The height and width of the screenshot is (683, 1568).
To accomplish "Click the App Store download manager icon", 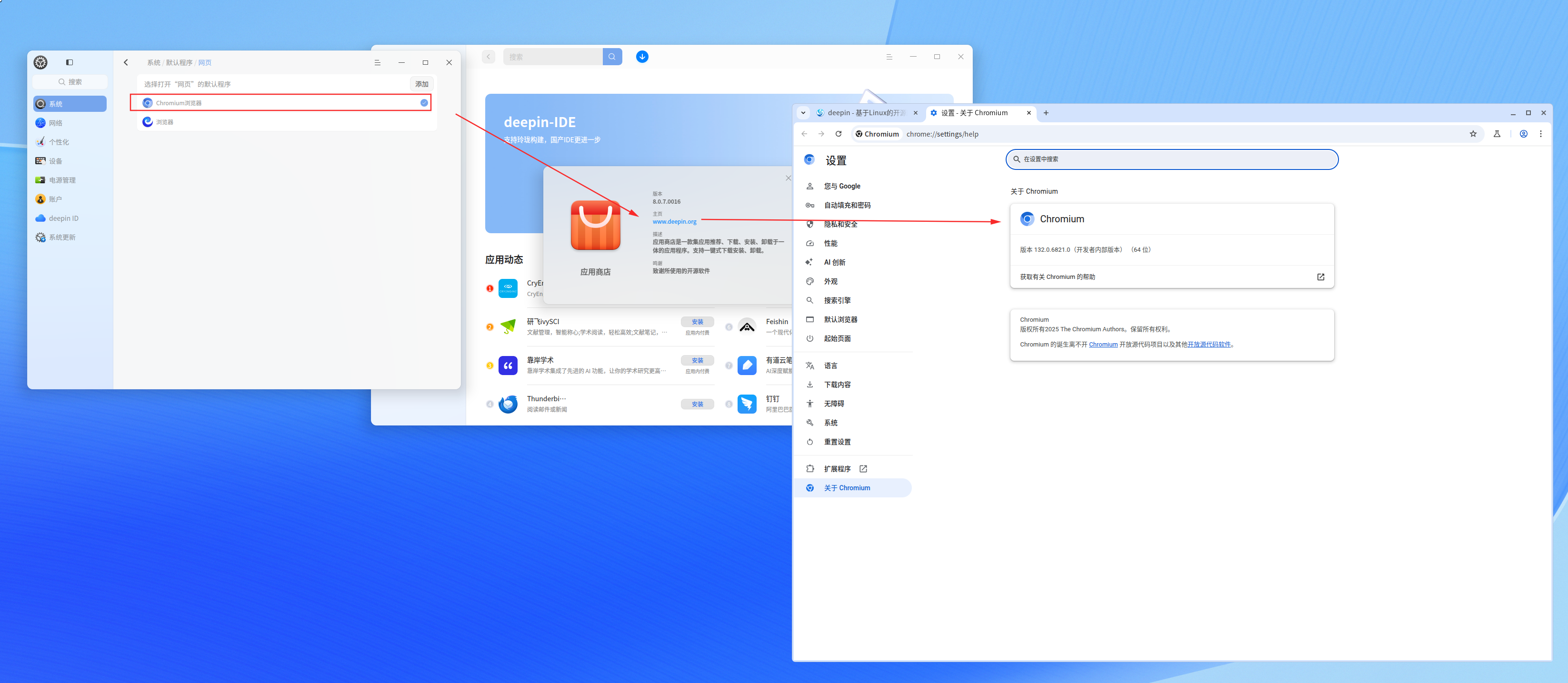I will point(641,57).
